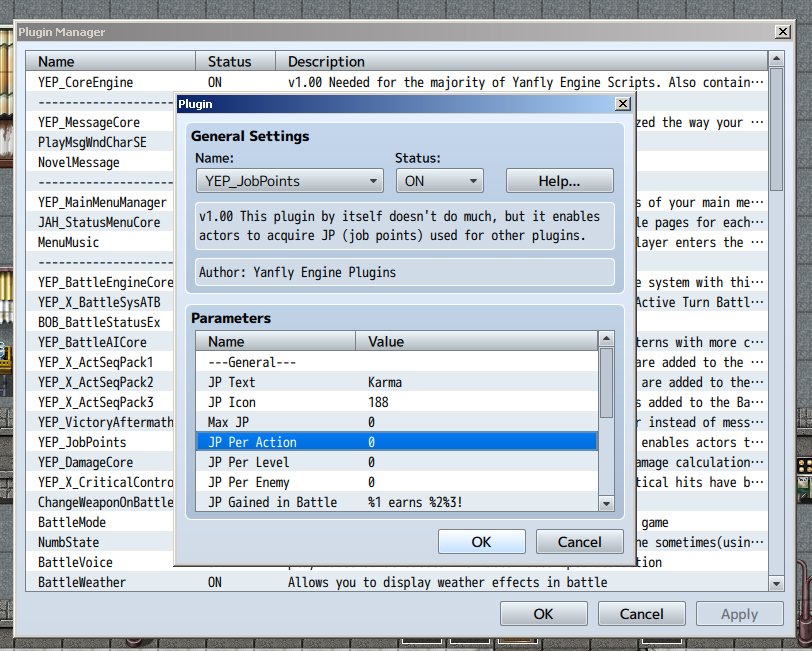Select PlayMsgWndCharSE in the plugin list
This screenshot has height=651, width=812.
tap(92, 142)
